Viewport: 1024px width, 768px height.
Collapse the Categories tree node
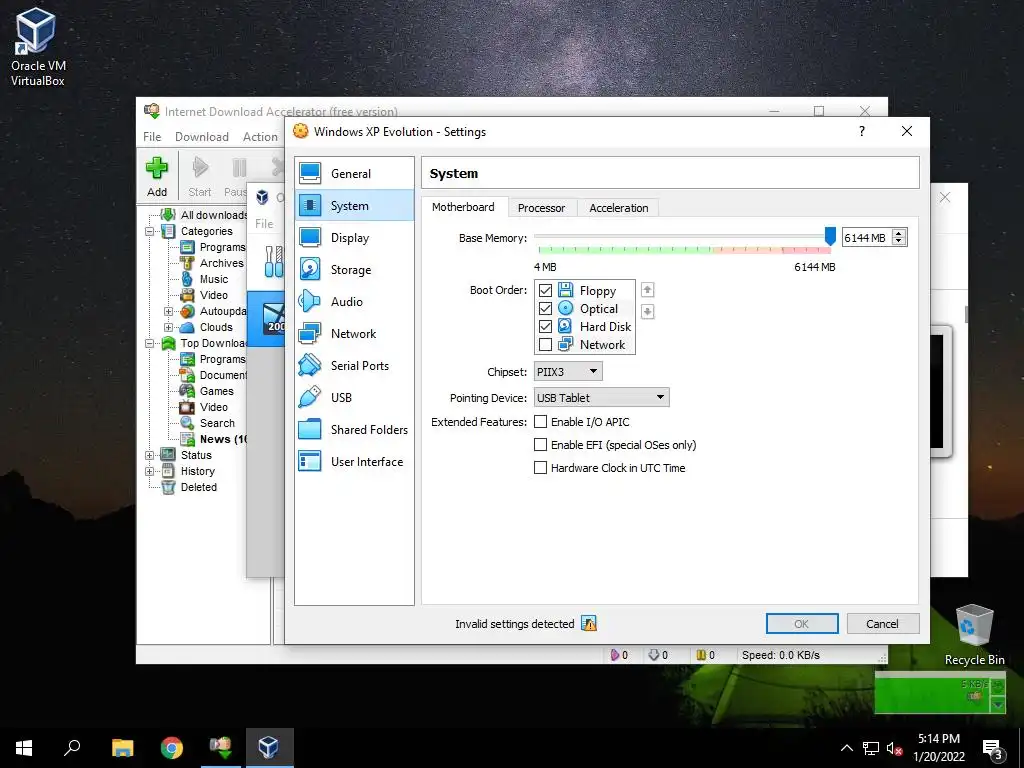coord(150,231)
